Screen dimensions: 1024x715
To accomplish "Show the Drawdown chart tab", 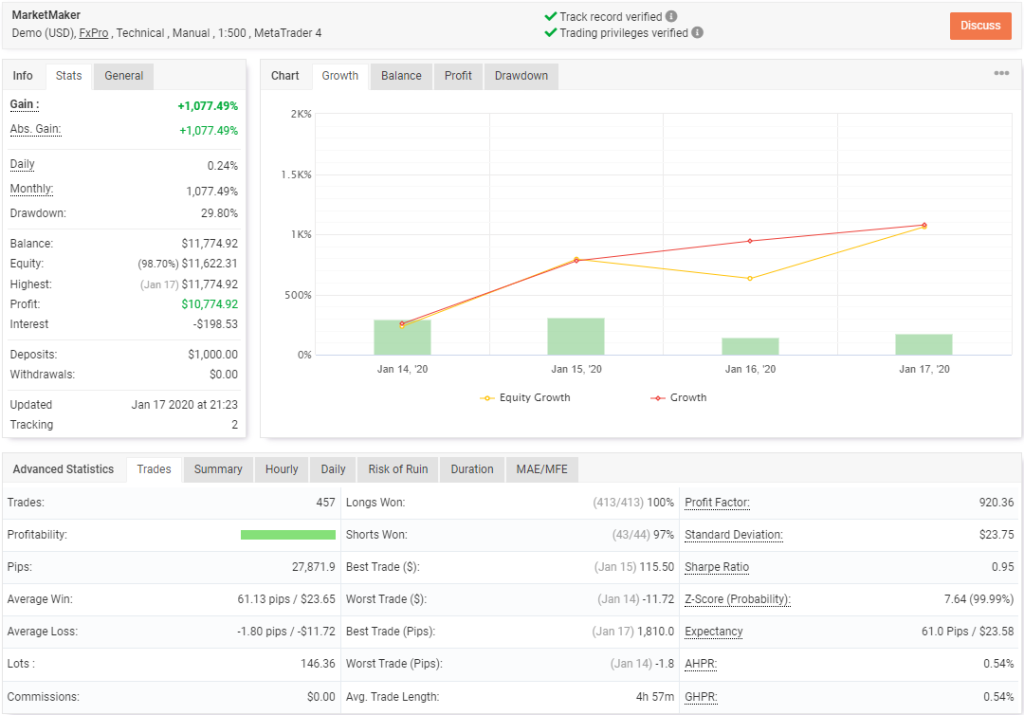I will coord(521,76).
